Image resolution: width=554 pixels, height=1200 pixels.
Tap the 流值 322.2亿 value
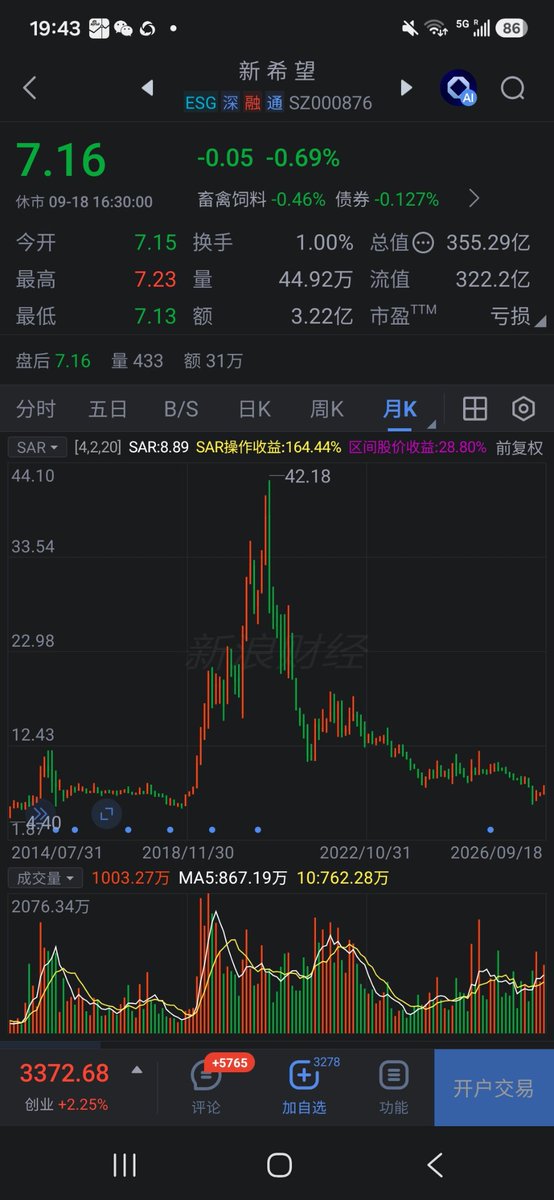(x=493, y=280)
